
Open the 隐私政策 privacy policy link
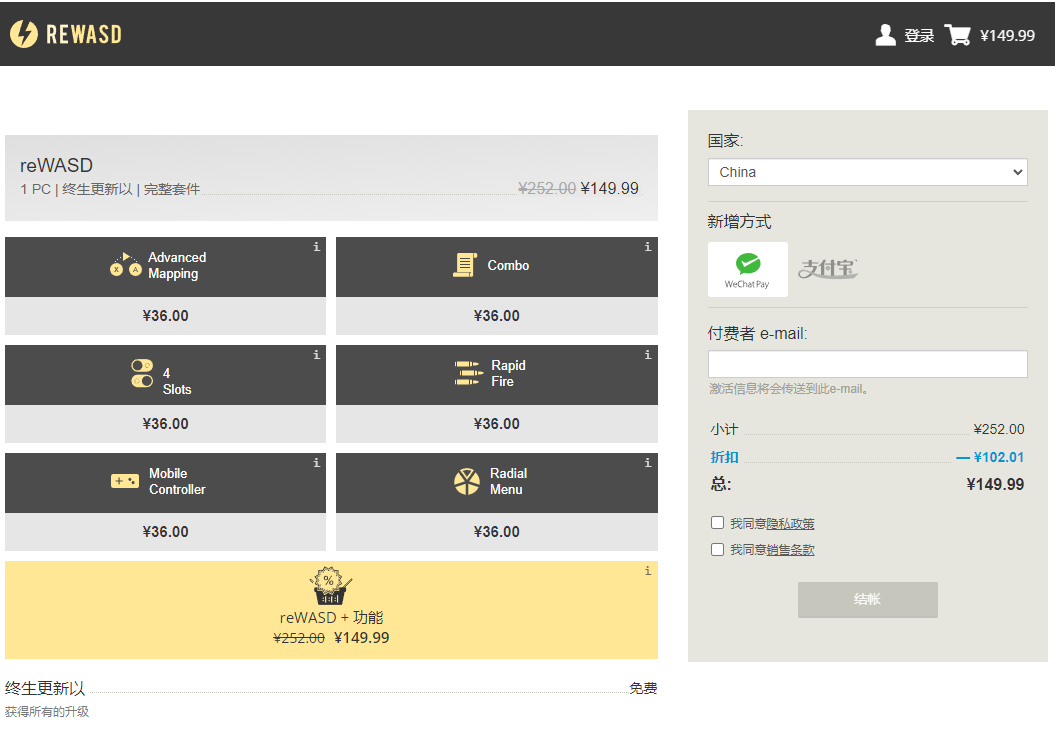(790, 524)
